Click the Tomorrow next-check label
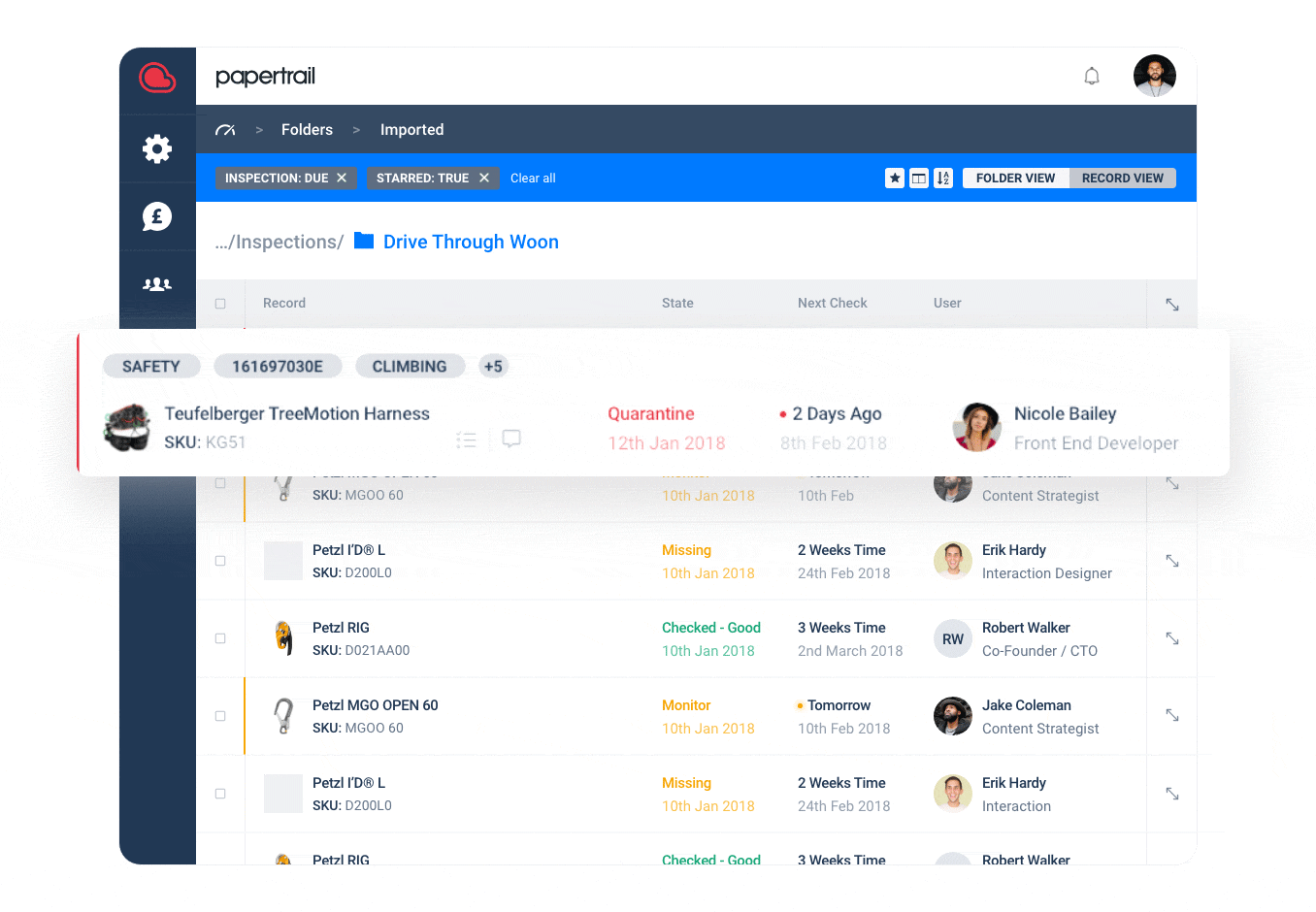 pos(839,705)
